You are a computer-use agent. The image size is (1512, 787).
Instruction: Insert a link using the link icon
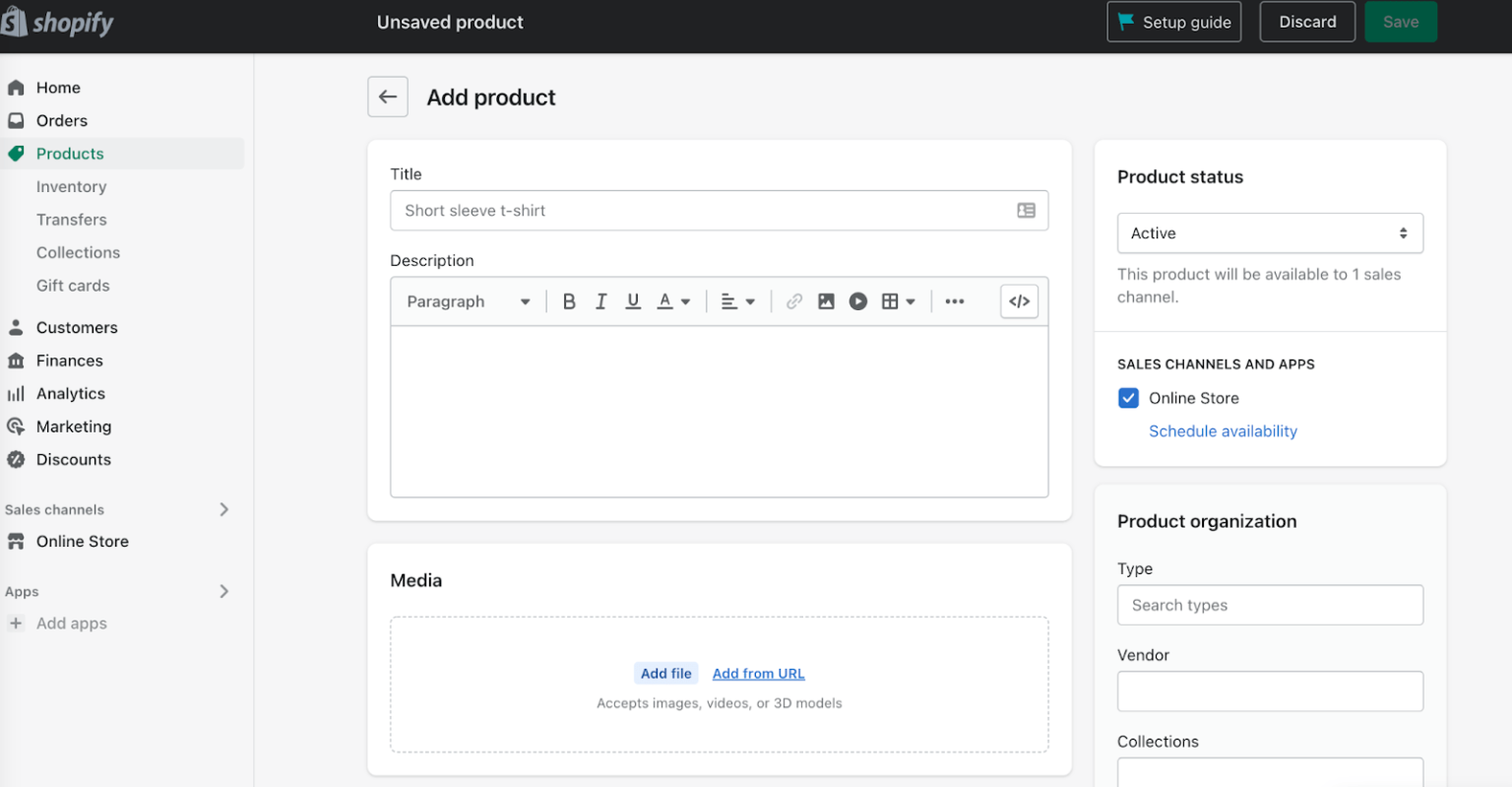(x=793, y=300)
